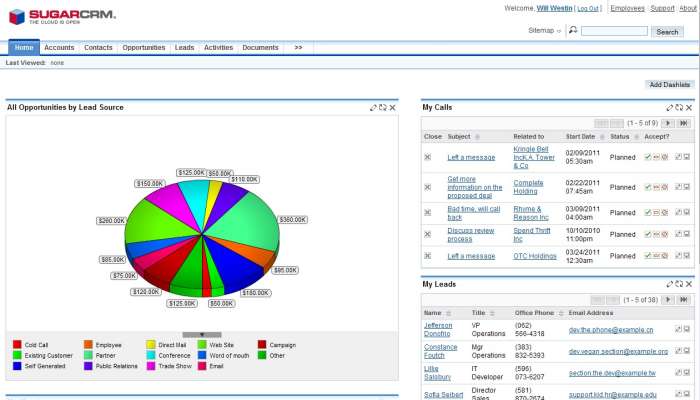Screen dimensions: 700x400
Task: Accept the Kringle Bell call with green check
Action: coord(648,157)
